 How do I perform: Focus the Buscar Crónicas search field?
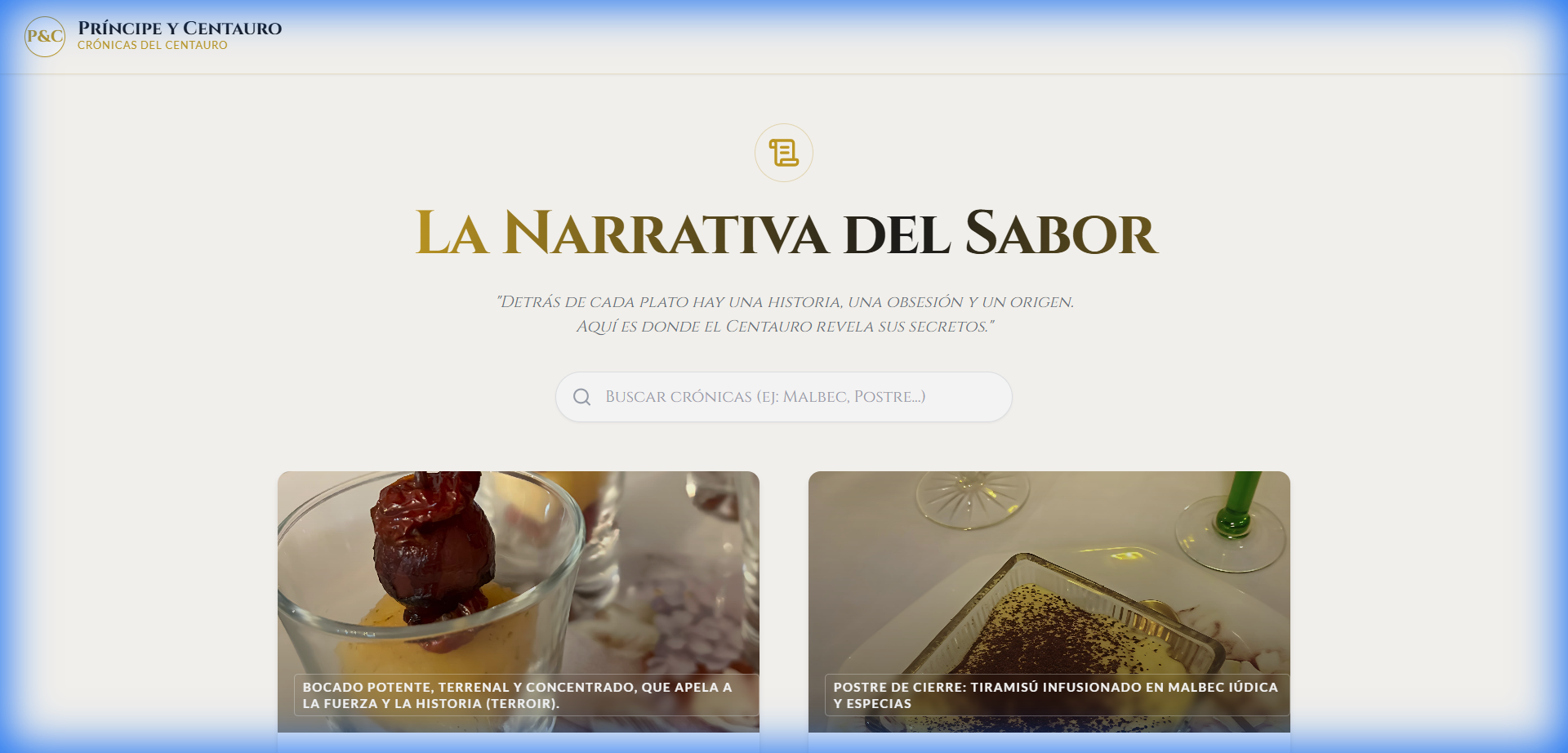click(x=784, y=397)
